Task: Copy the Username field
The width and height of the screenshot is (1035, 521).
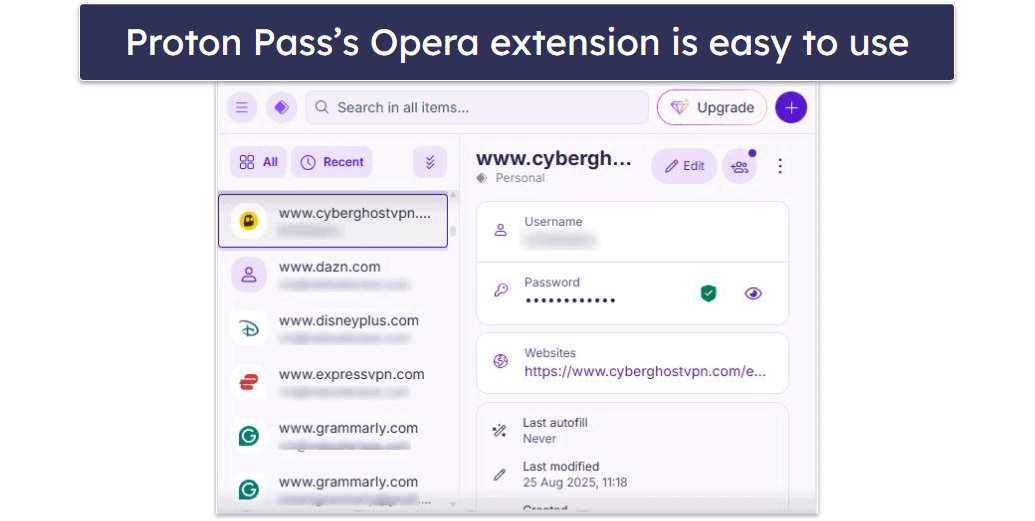Action: (632, 232)
